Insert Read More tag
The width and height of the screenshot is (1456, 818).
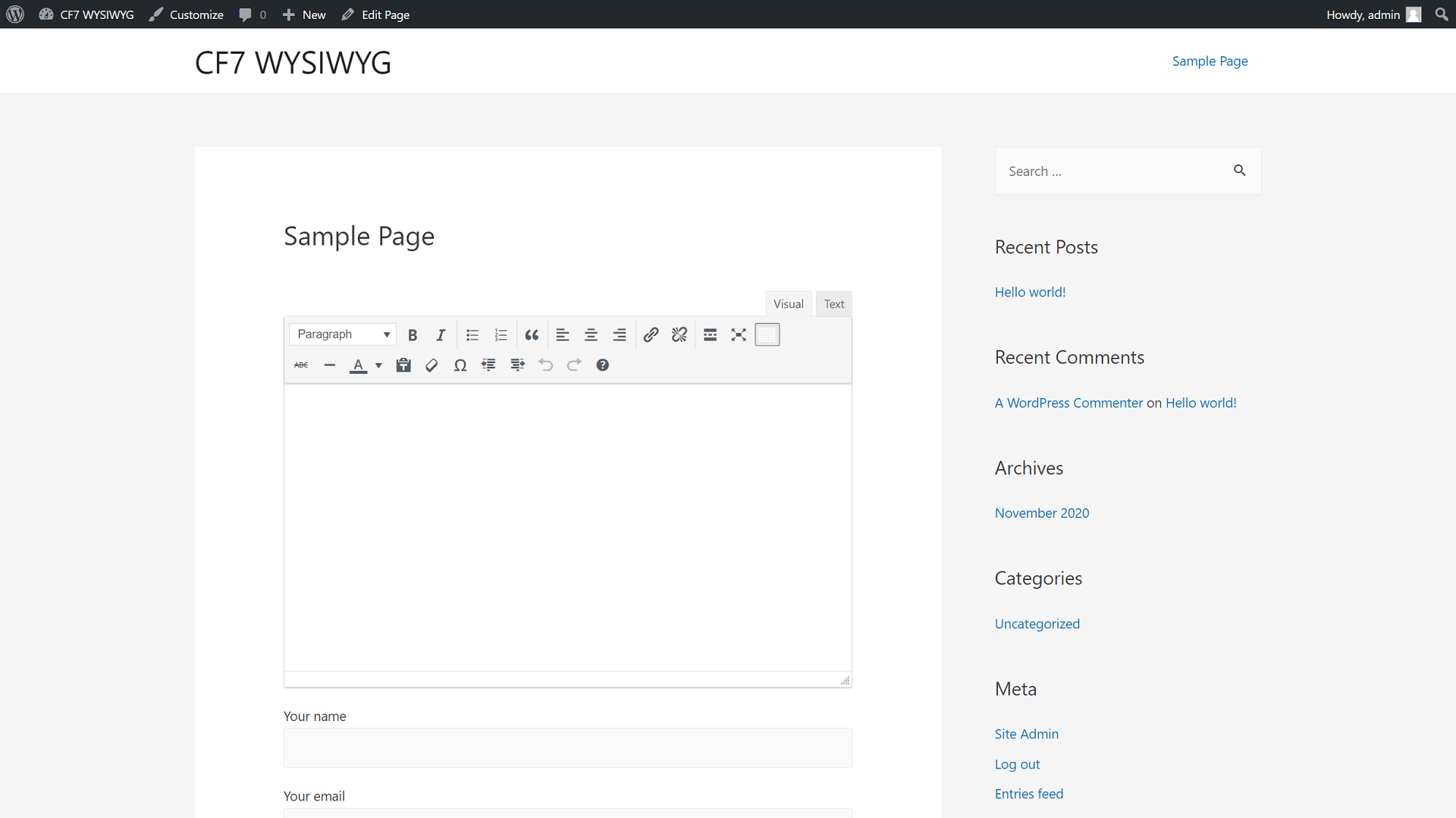(711, 334)
